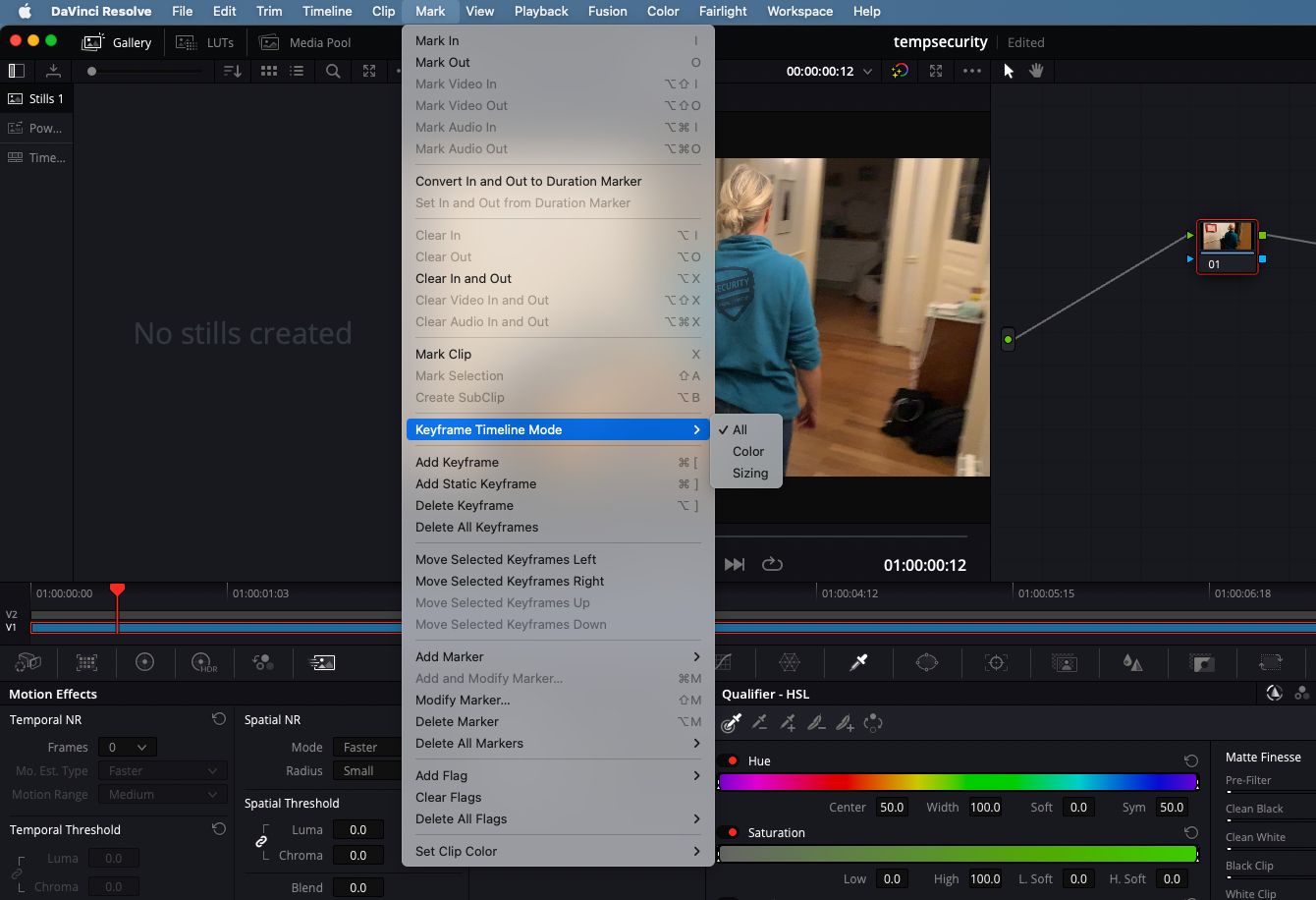Choose Add Keyframe from Mark menu

pyautogui.click(x=457, y=463)
